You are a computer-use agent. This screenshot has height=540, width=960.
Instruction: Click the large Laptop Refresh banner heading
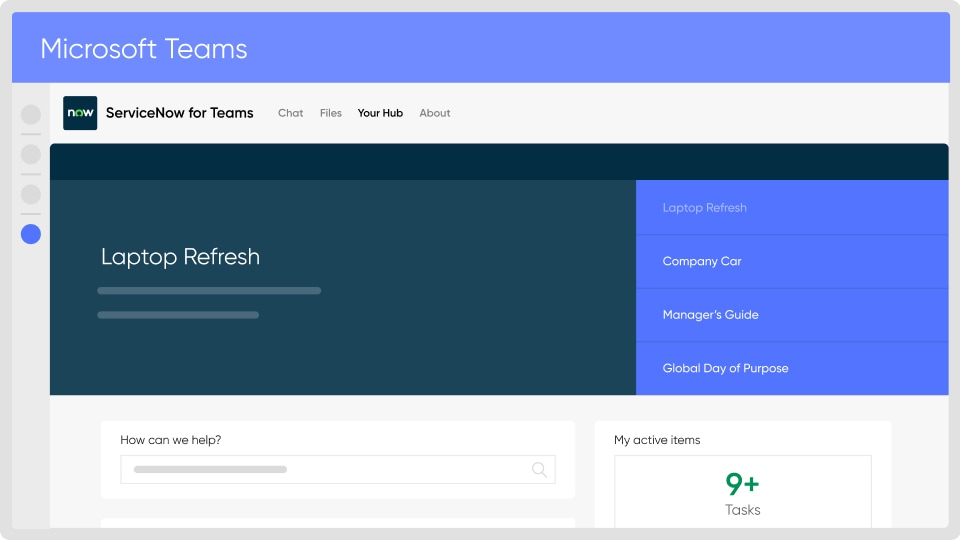(x=180, y=257)
